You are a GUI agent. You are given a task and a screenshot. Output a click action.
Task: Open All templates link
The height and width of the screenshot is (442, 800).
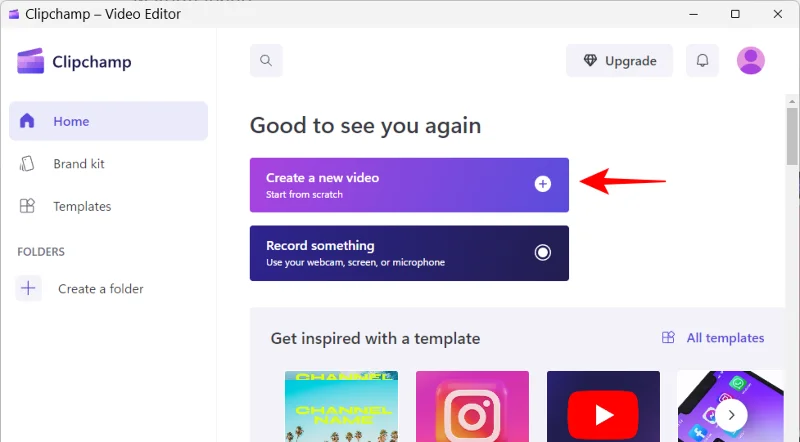point(713,338)
